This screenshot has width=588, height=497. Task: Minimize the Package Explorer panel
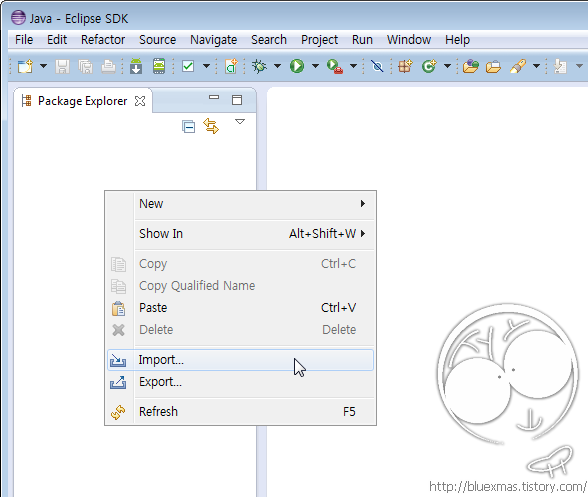tap(214, 98)
